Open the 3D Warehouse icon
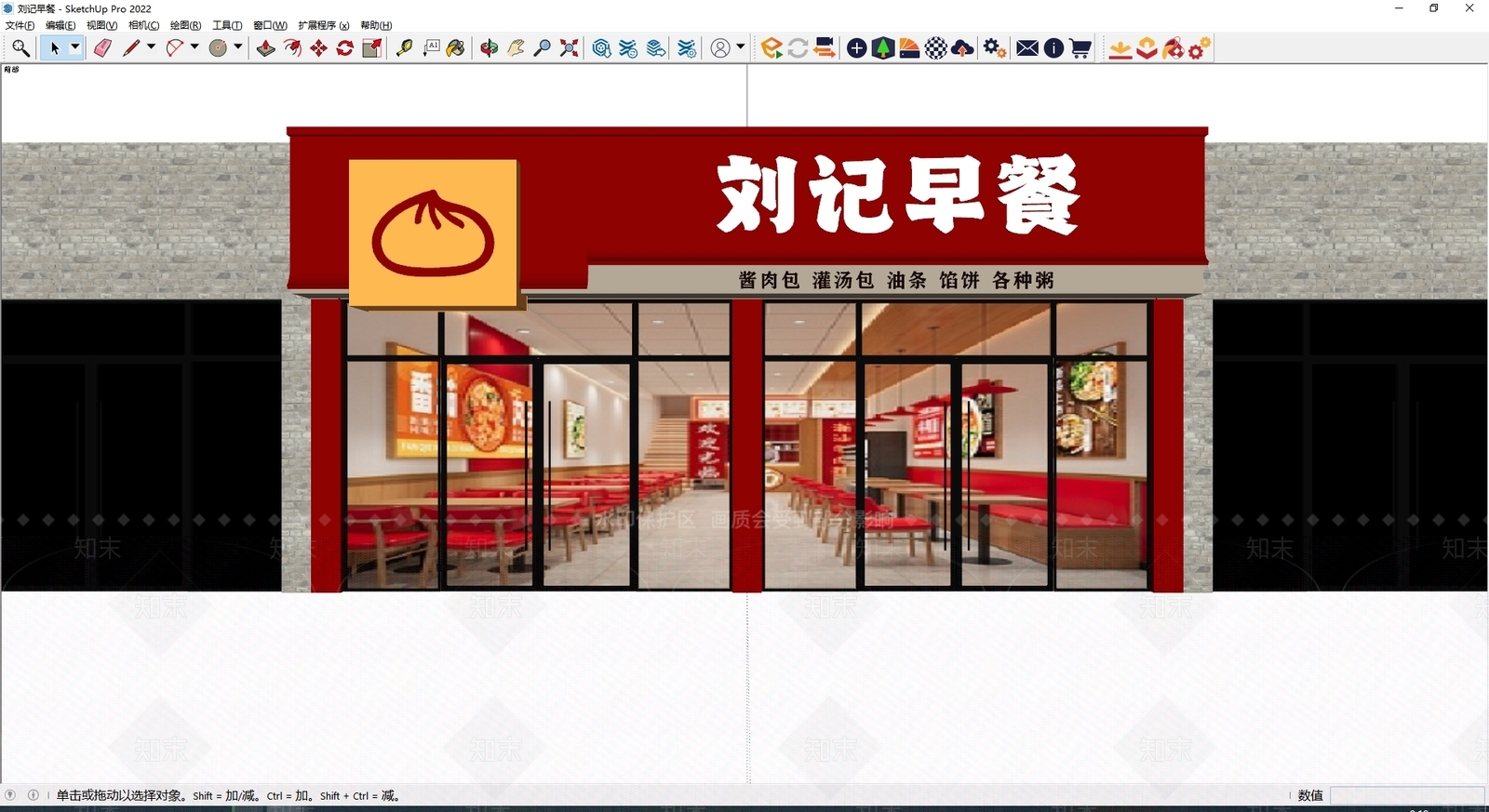 (602, 48)
